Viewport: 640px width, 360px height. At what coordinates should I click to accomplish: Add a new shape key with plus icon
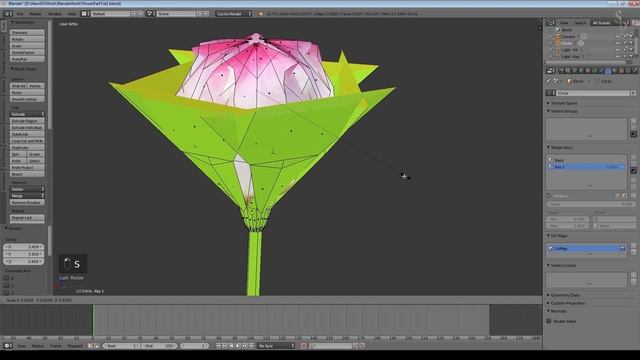click(633, 157)
